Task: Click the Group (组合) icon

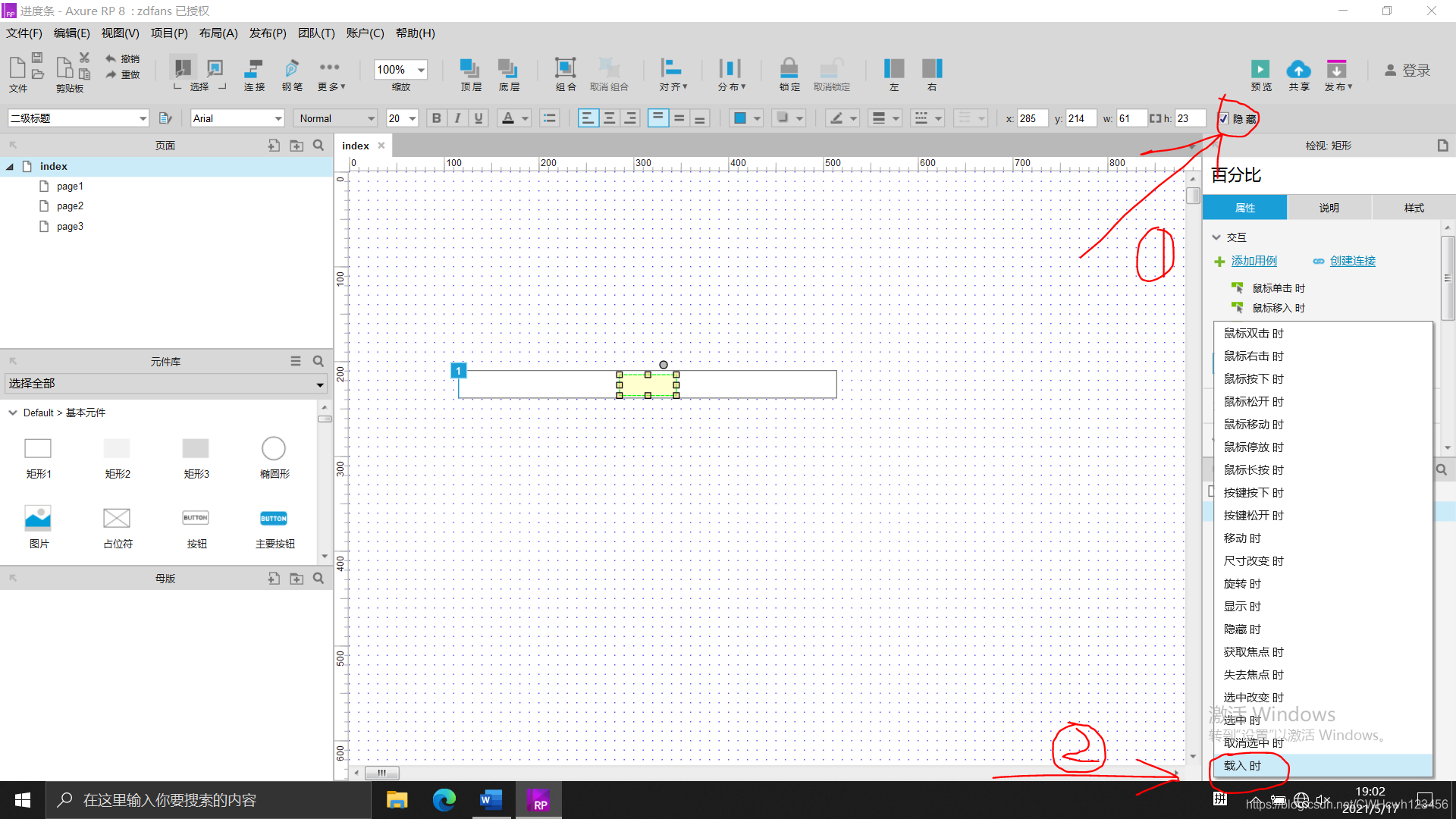Action: [x=565, y=68]
